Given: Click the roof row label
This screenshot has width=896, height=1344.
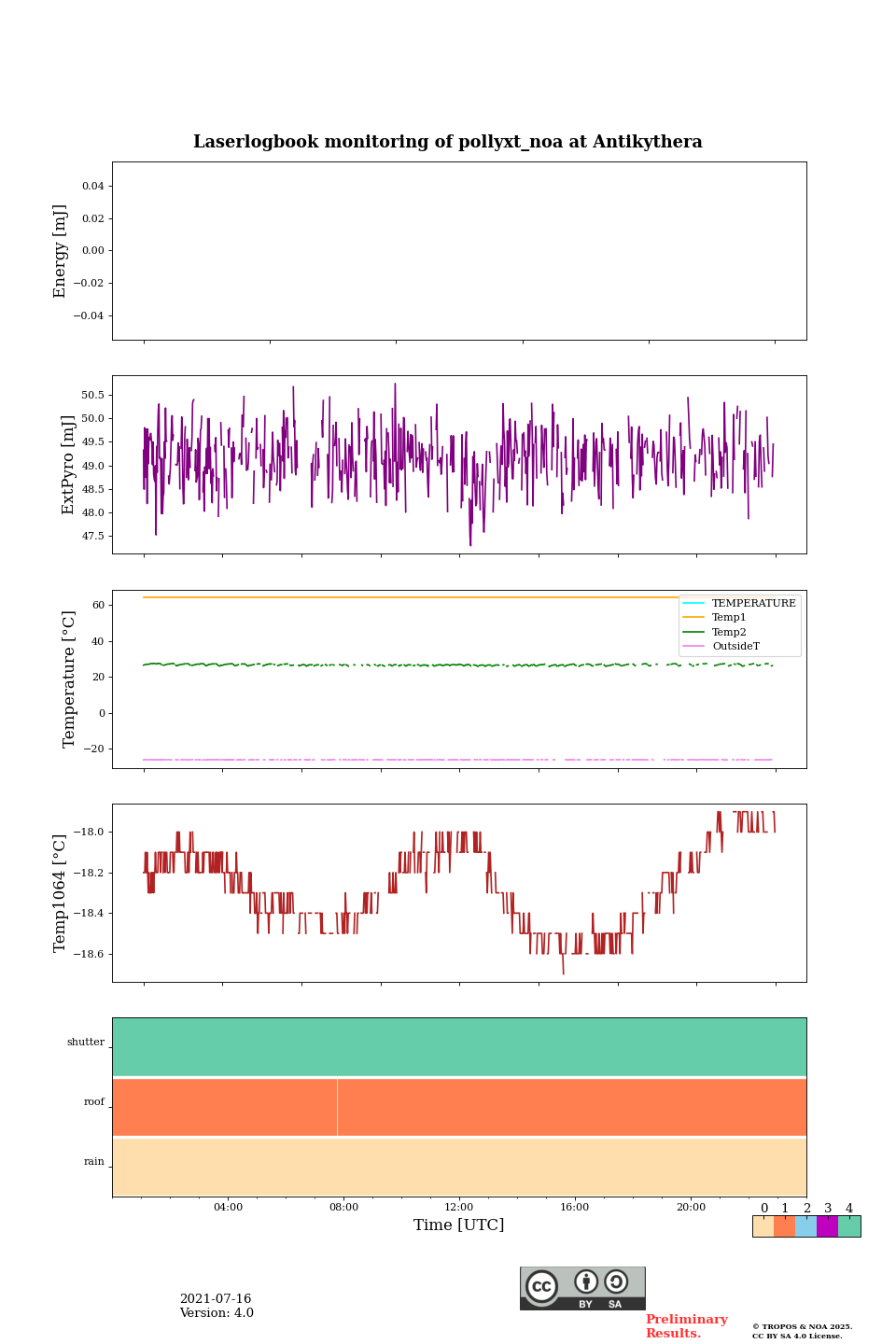Looking at the screenshot, I should coord(94,1102).
